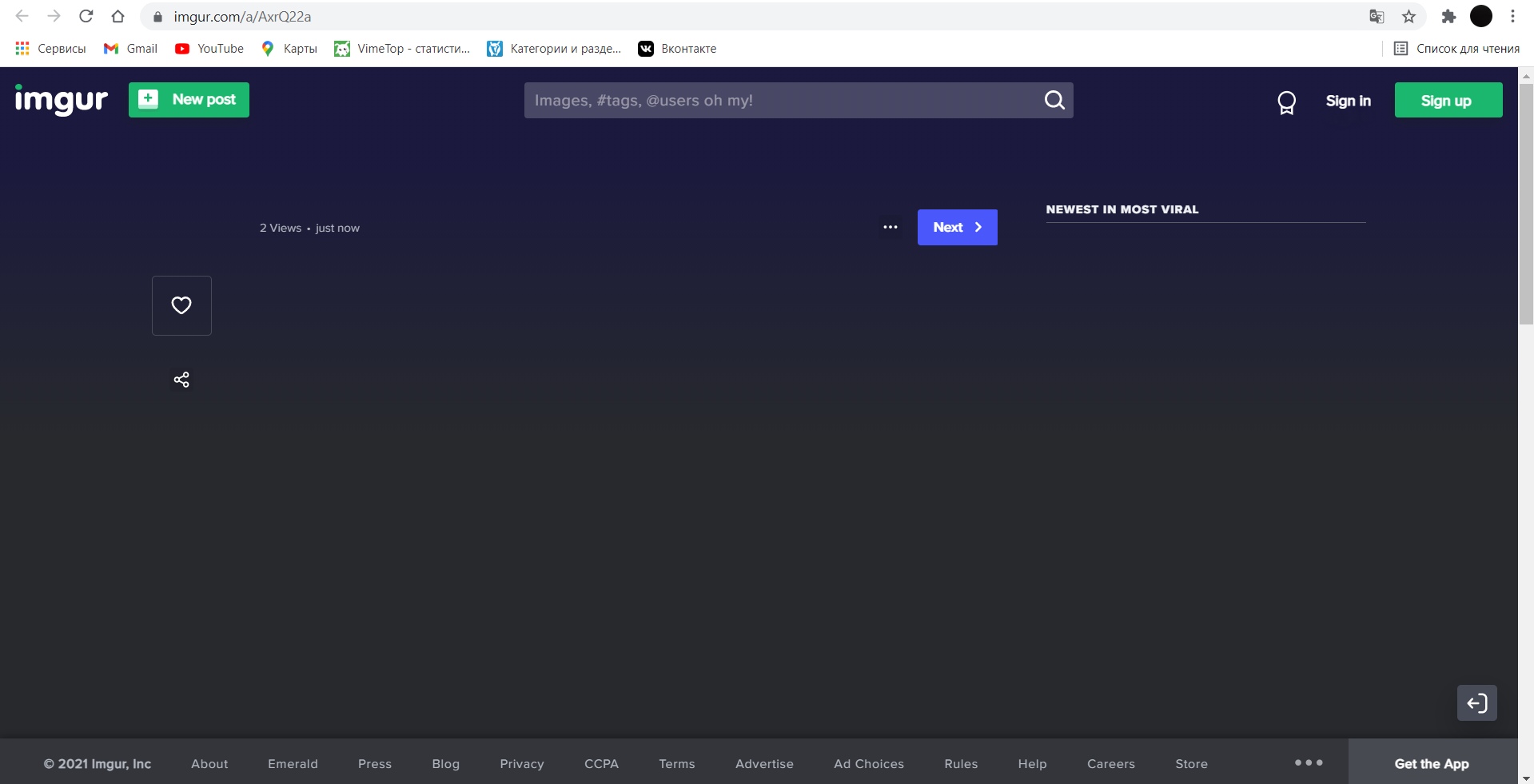
Task: Open Chrome extensions puzzle icon
Action: [x=1448, y=17]
